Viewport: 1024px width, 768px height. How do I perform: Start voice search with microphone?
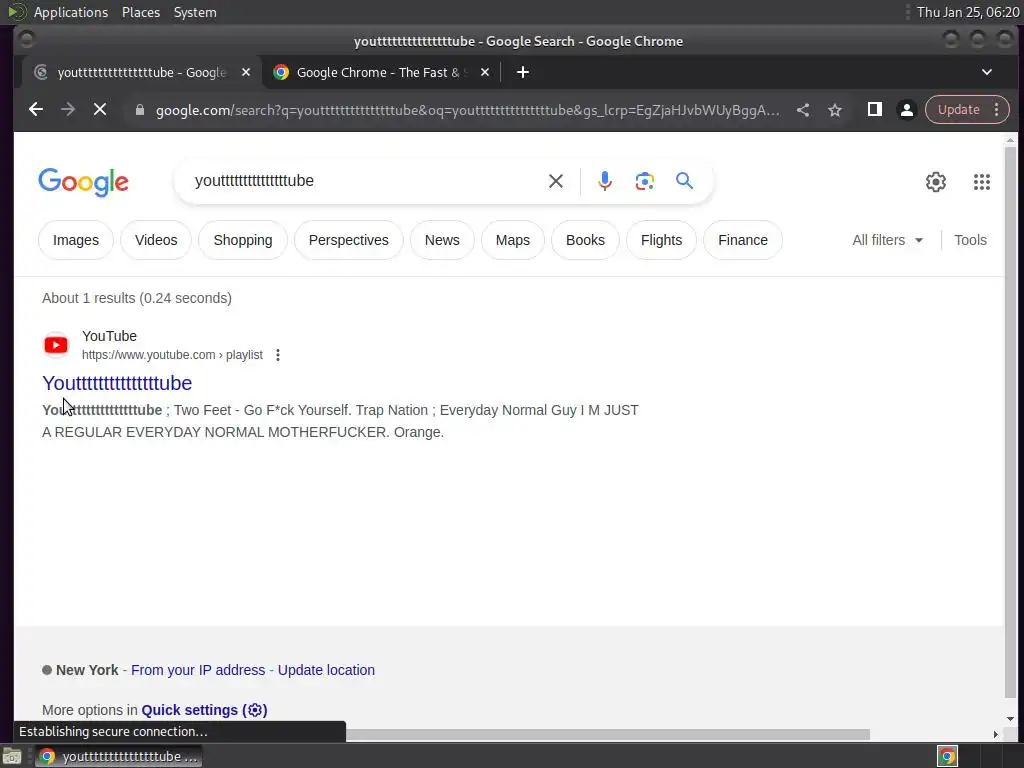(605, 181)
